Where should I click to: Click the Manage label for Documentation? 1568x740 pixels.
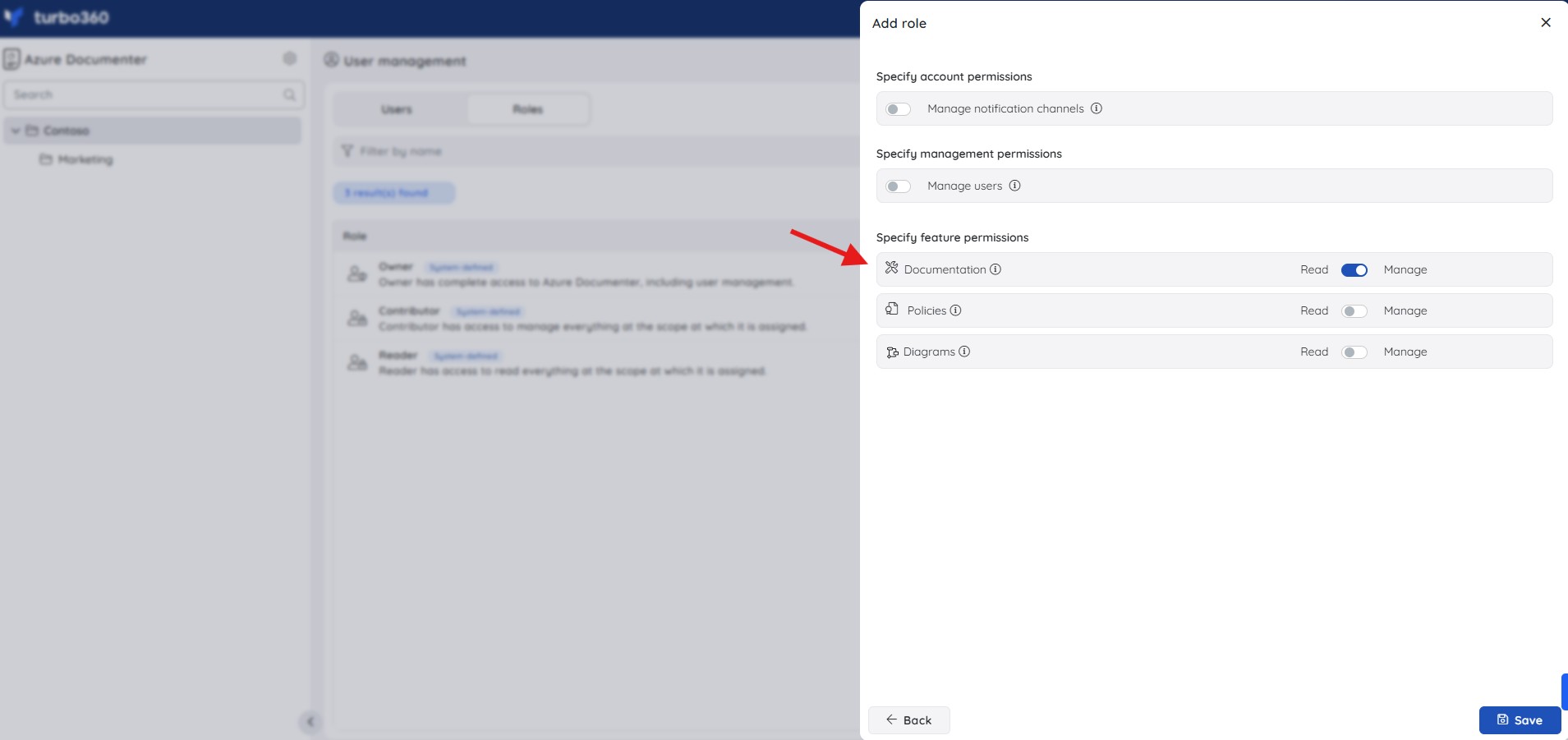(1405, 269)
